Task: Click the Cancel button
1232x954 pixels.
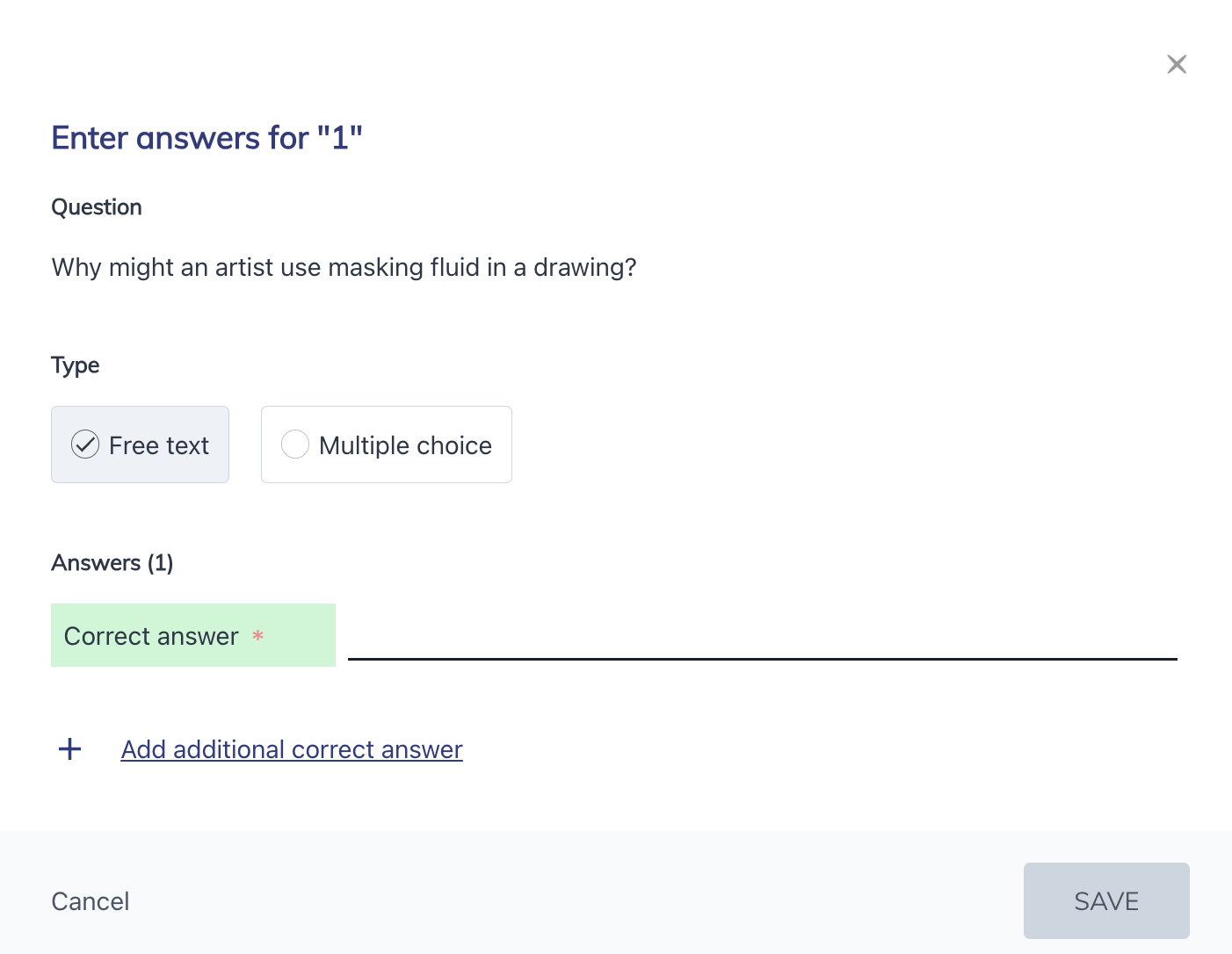Action: (x=91, y=901)
